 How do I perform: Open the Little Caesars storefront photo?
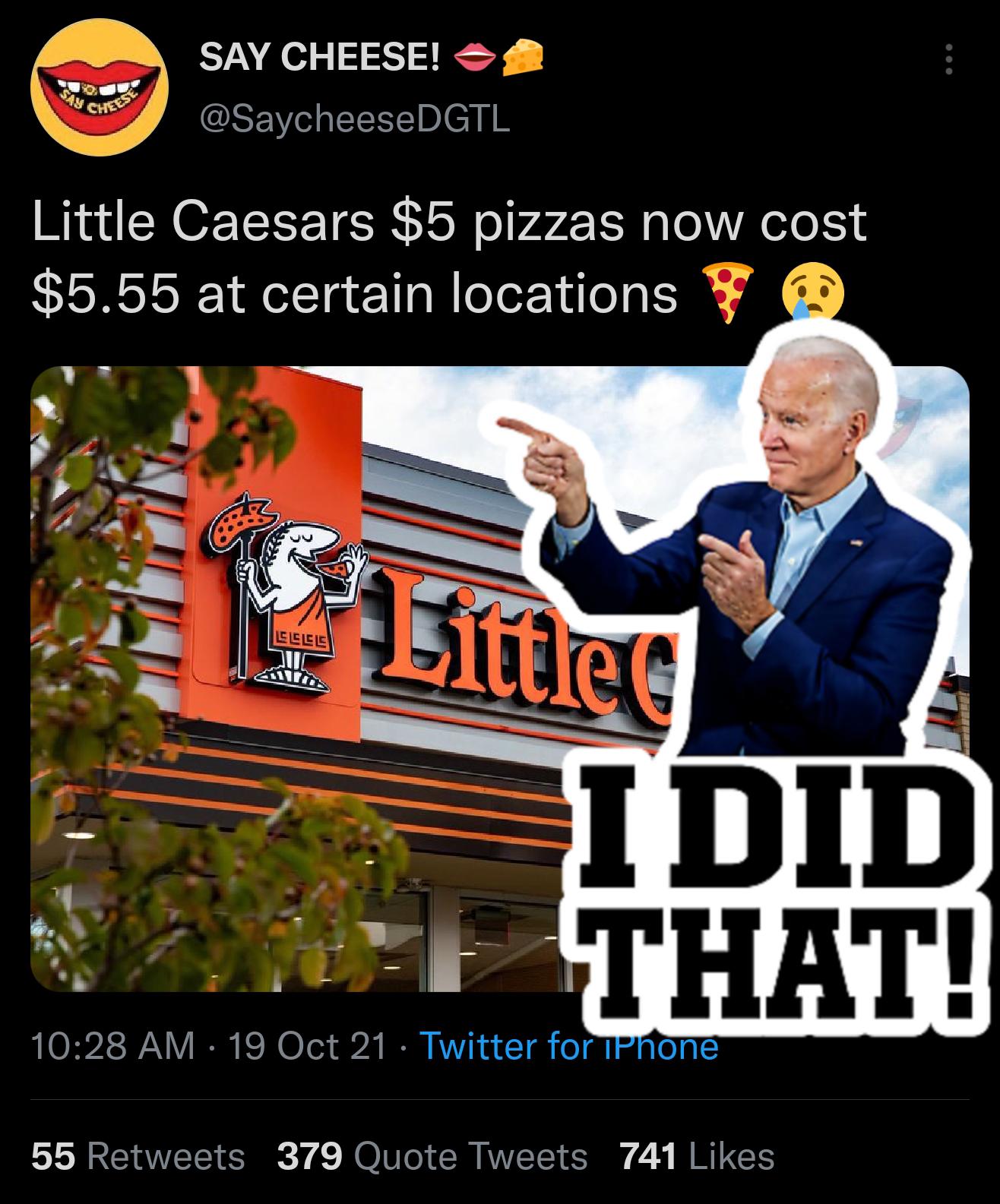[304, 678]
